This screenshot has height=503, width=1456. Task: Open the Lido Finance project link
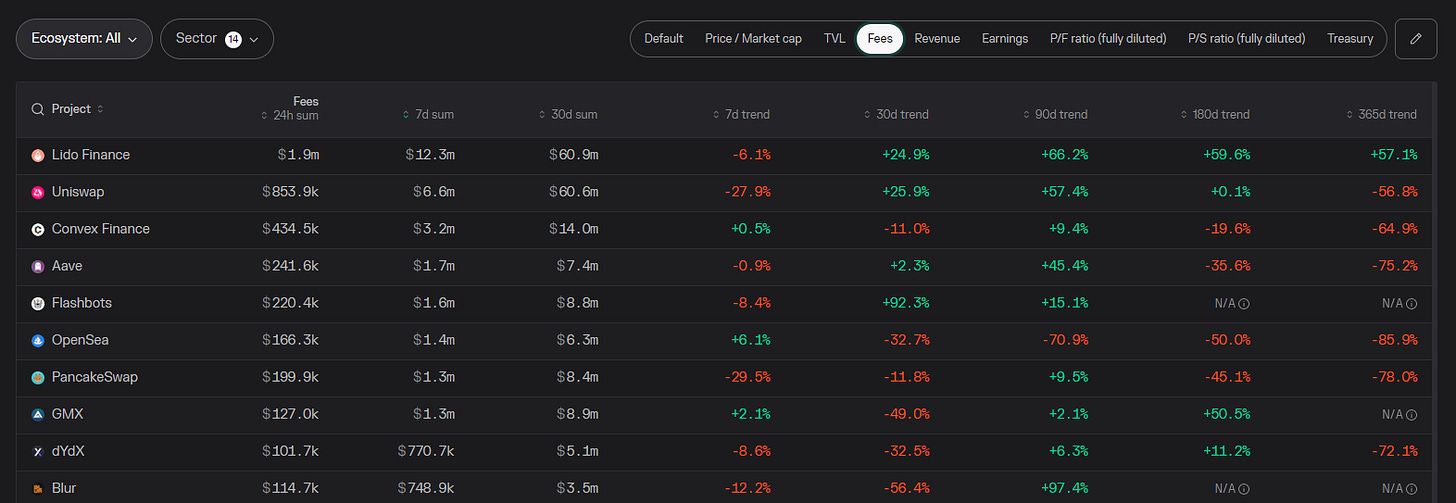[x=91, y=155]
